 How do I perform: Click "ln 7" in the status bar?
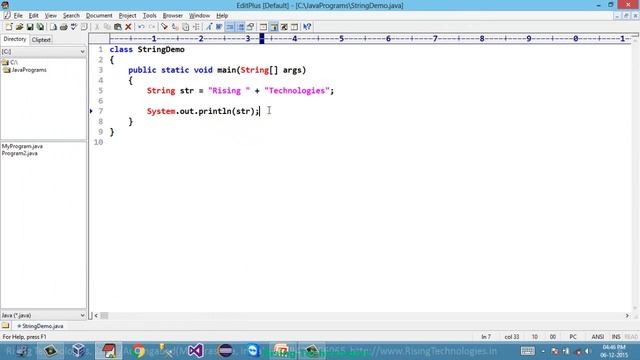tap(486, 337)
